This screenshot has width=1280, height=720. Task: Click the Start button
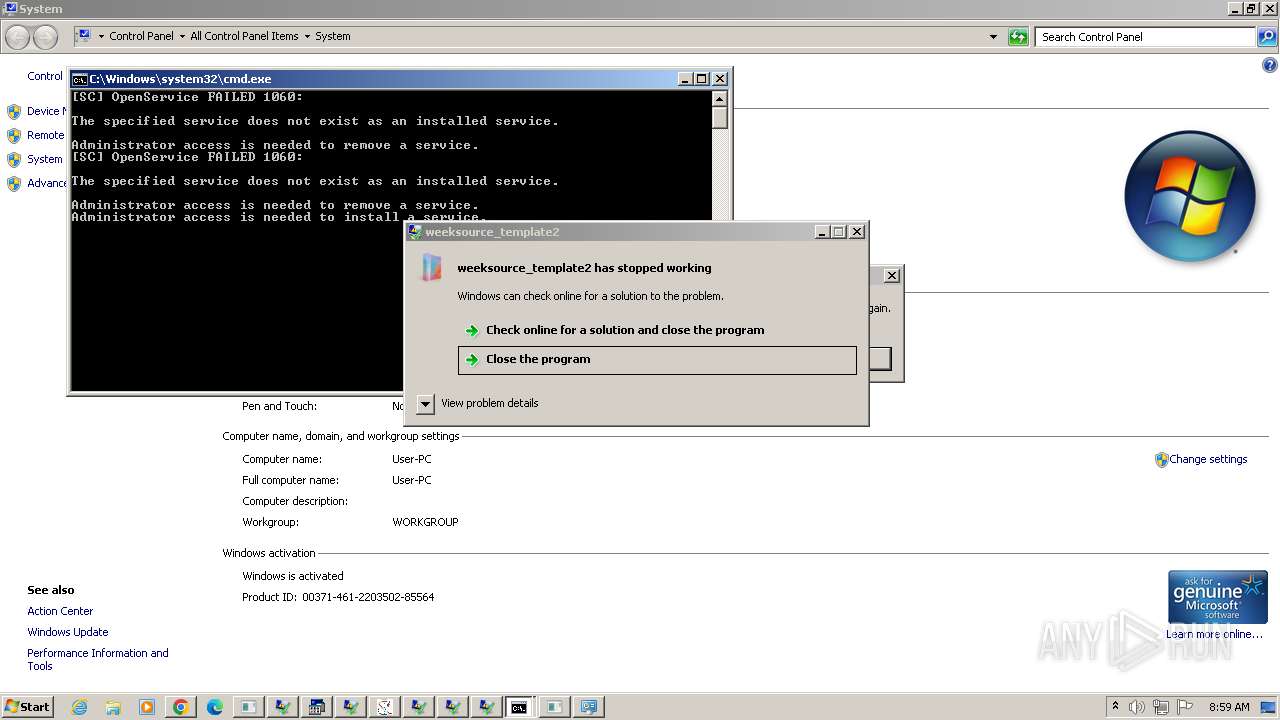coord(27,707)
